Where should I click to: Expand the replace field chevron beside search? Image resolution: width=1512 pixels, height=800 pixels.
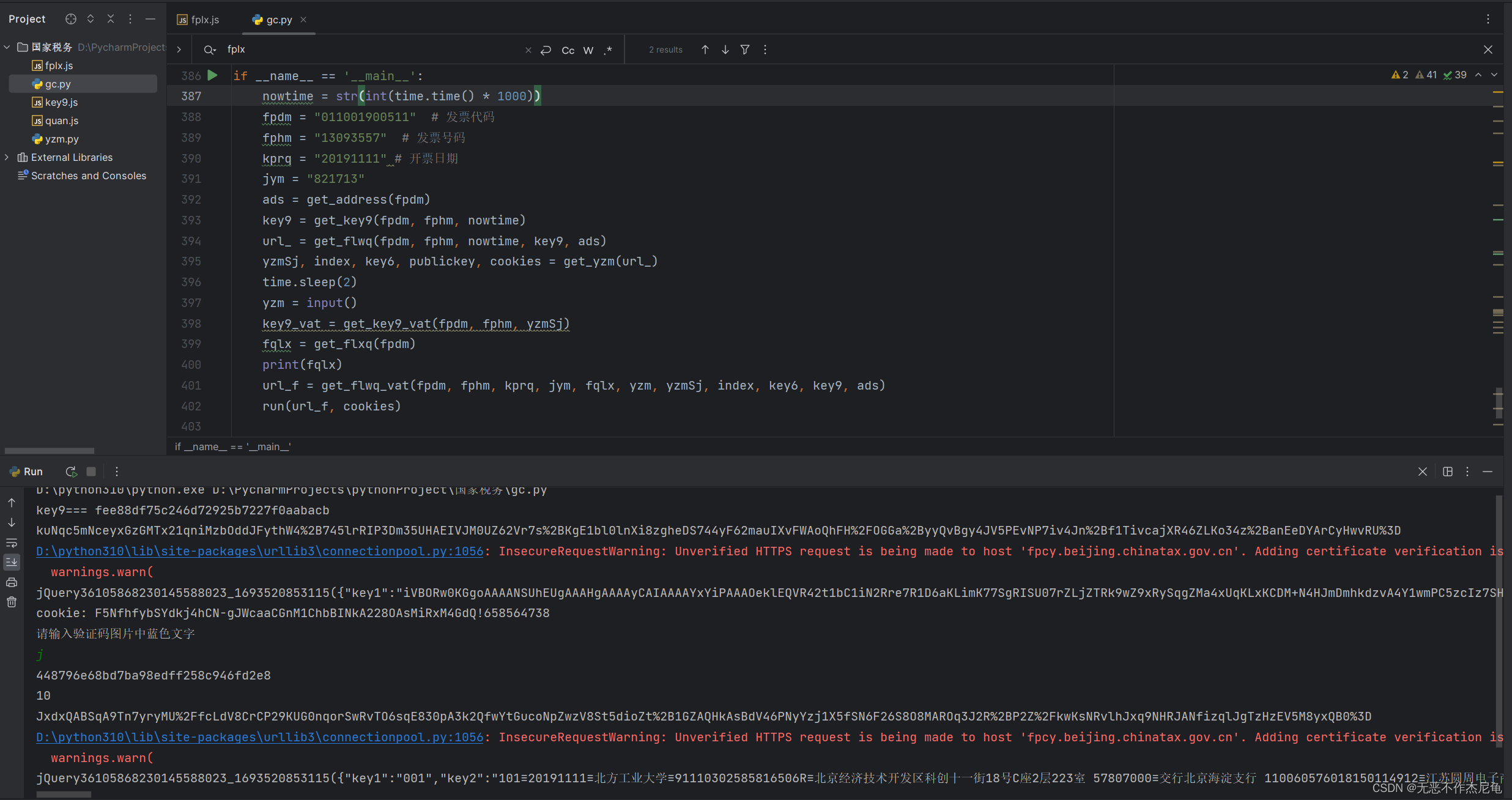[179, 50]
